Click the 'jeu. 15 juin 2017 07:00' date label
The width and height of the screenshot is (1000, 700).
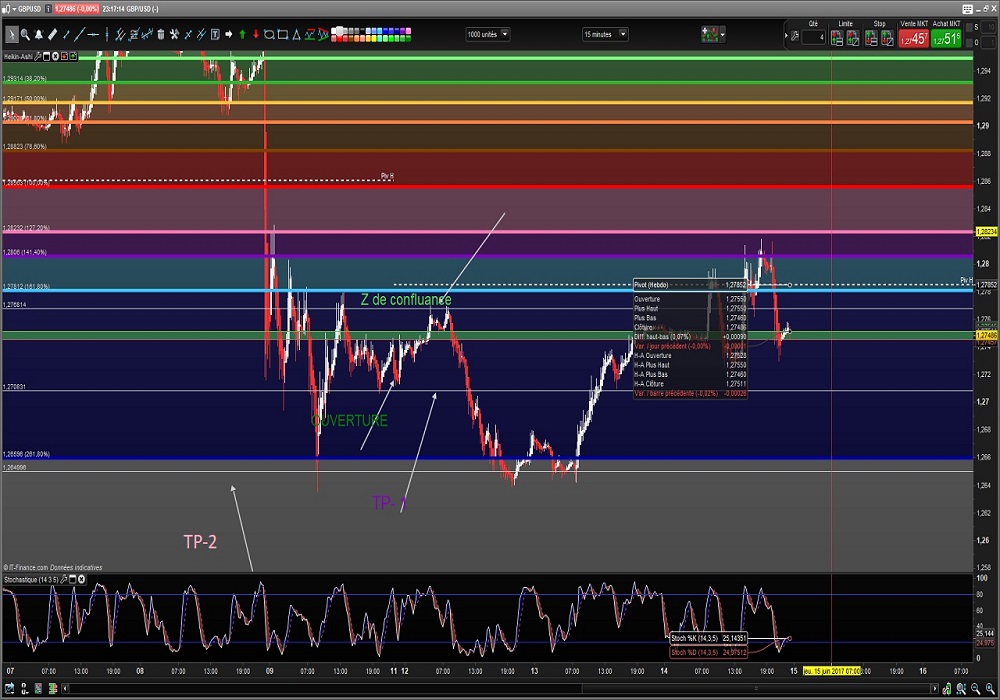pos(832,671)
